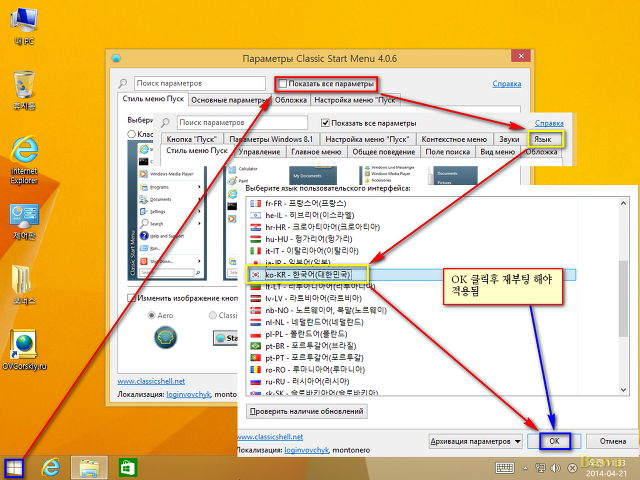Check the unchecked Показать все параметры box
Viewport: 640px width, 480px height.
click(x=282, y=84)
